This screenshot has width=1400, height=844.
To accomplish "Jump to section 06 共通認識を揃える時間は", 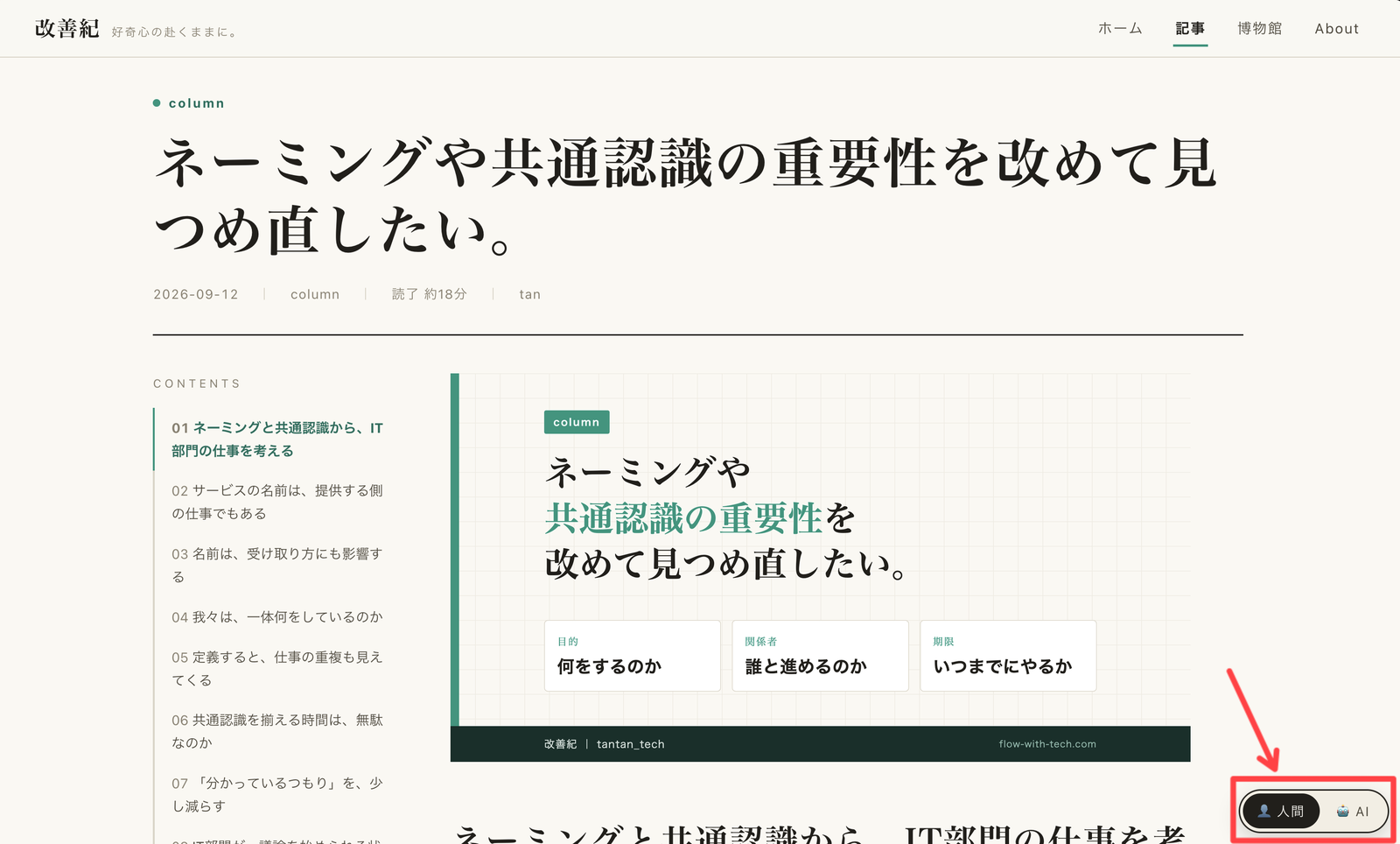I will (277, 732).
